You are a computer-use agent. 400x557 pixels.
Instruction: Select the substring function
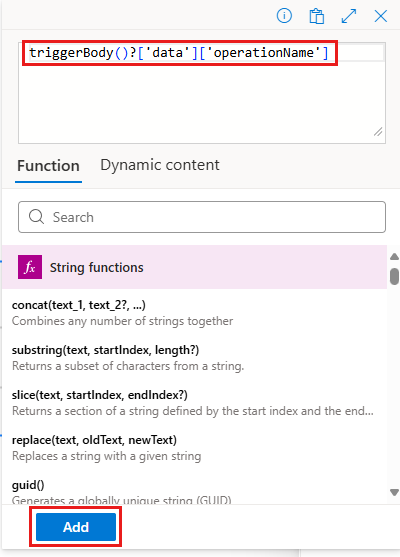point(194,358)
